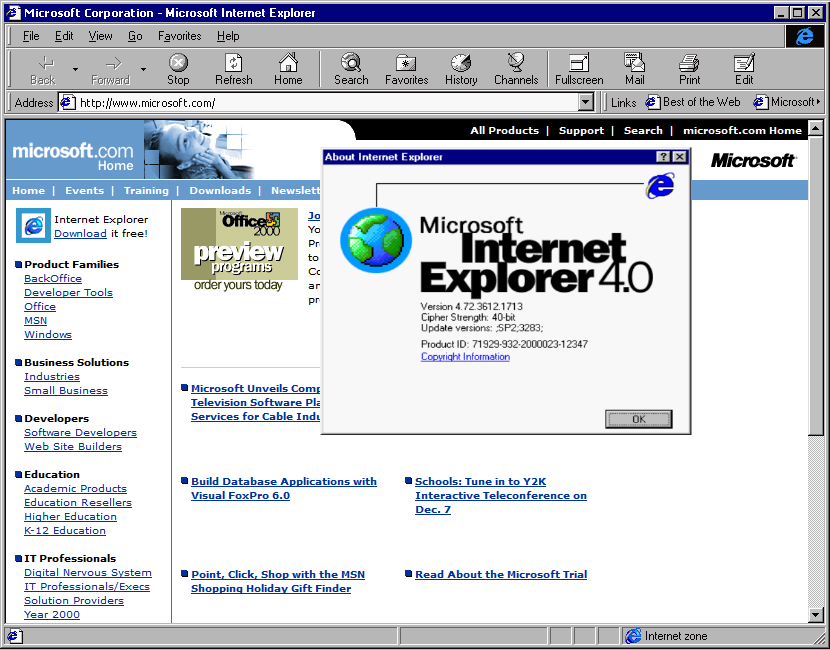830x650 pixels.
Task: Open the View menu
Action: 100,35
